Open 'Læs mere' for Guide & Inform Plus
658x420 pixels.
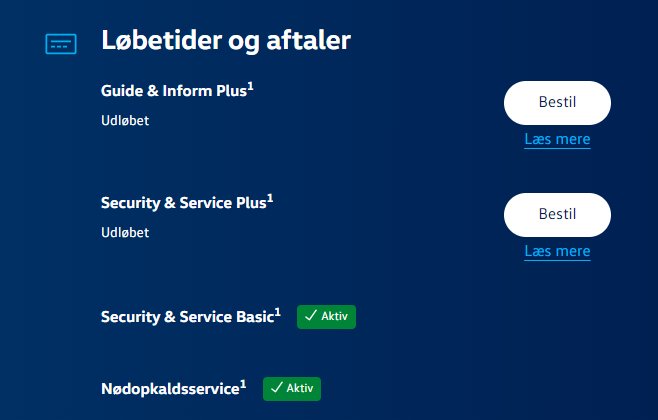pos(557,140)
